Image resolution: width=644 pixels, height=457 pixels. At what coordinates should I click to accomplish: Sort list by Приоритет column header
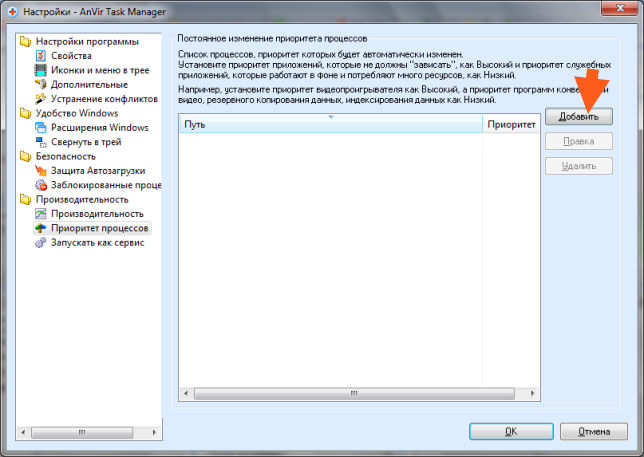[511, 124]
